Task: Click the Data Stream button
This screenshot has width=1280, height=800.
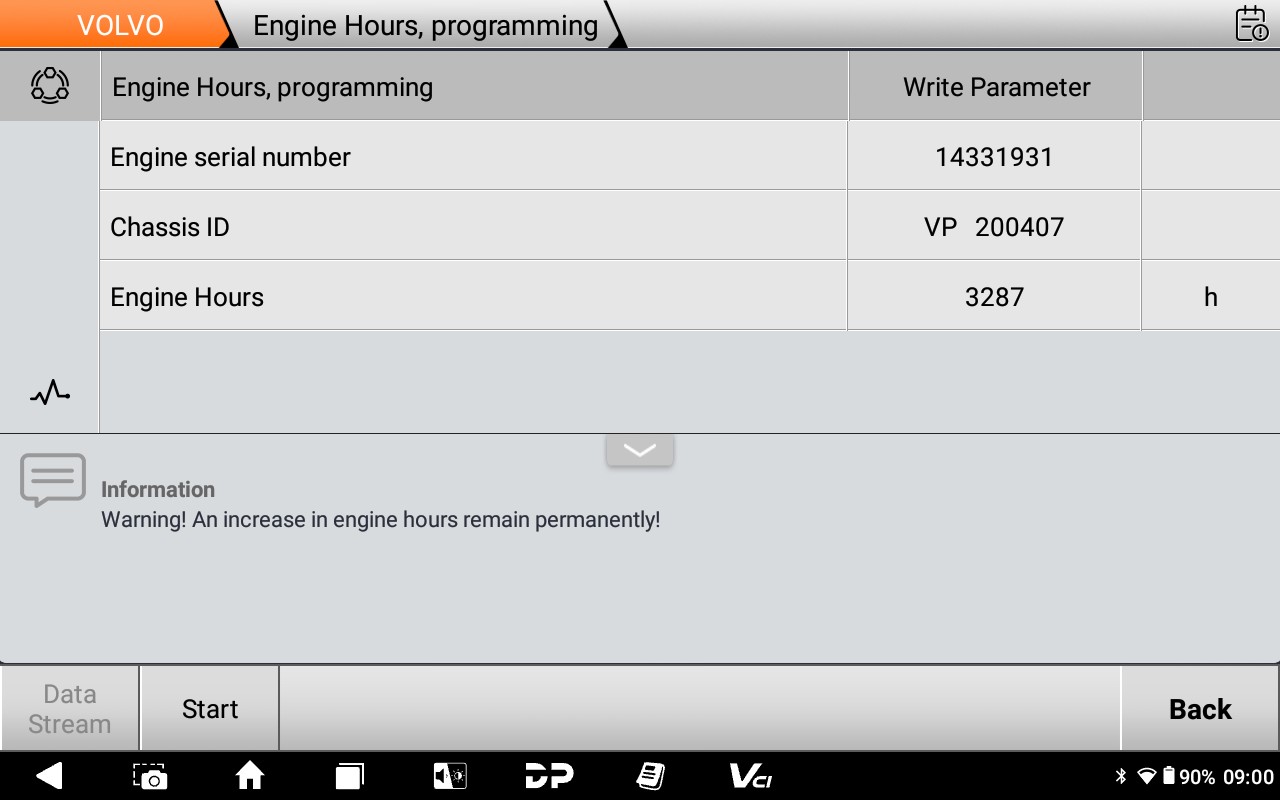Action: (69, 709)
